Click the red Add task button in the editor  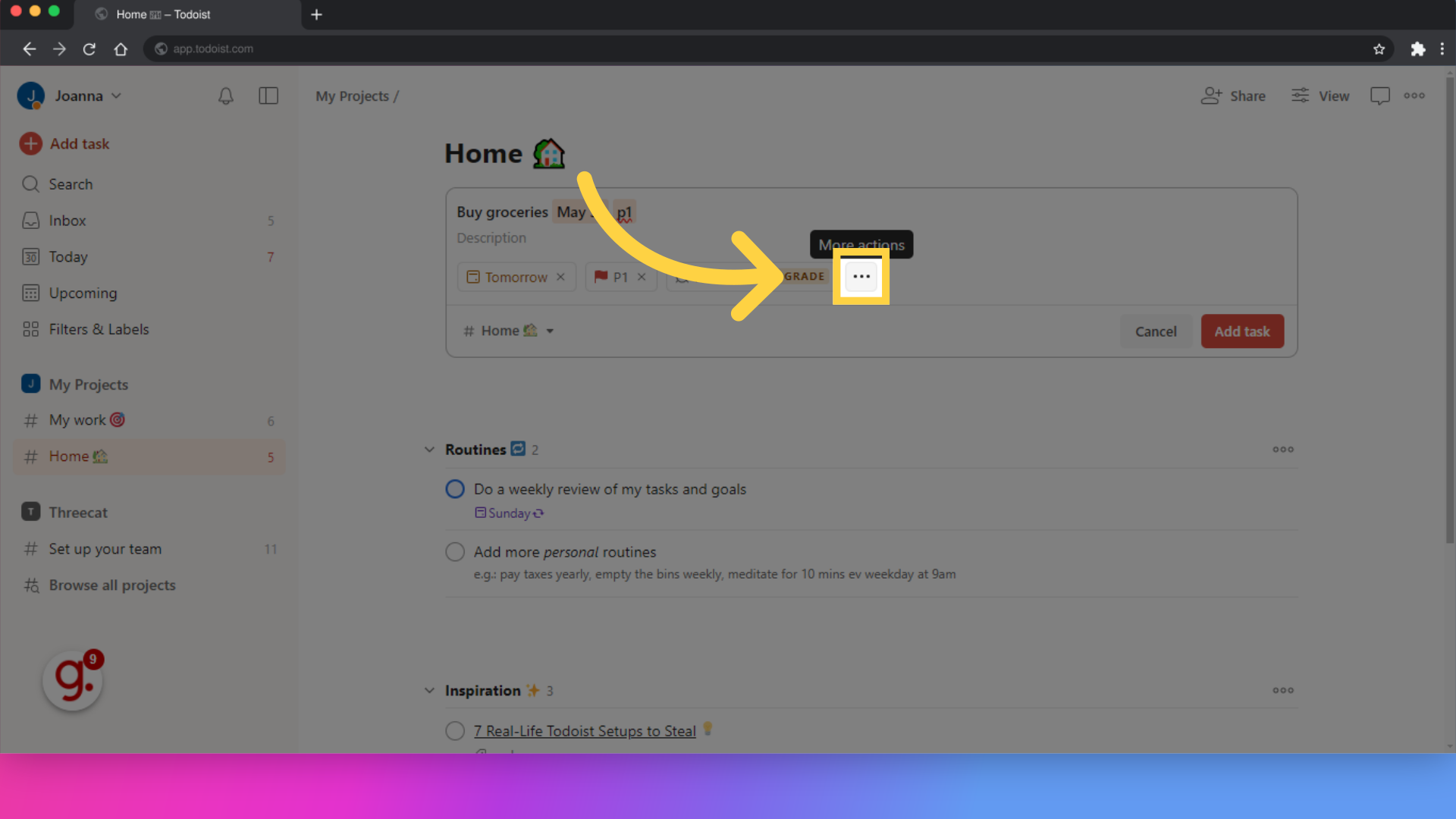1242,331
